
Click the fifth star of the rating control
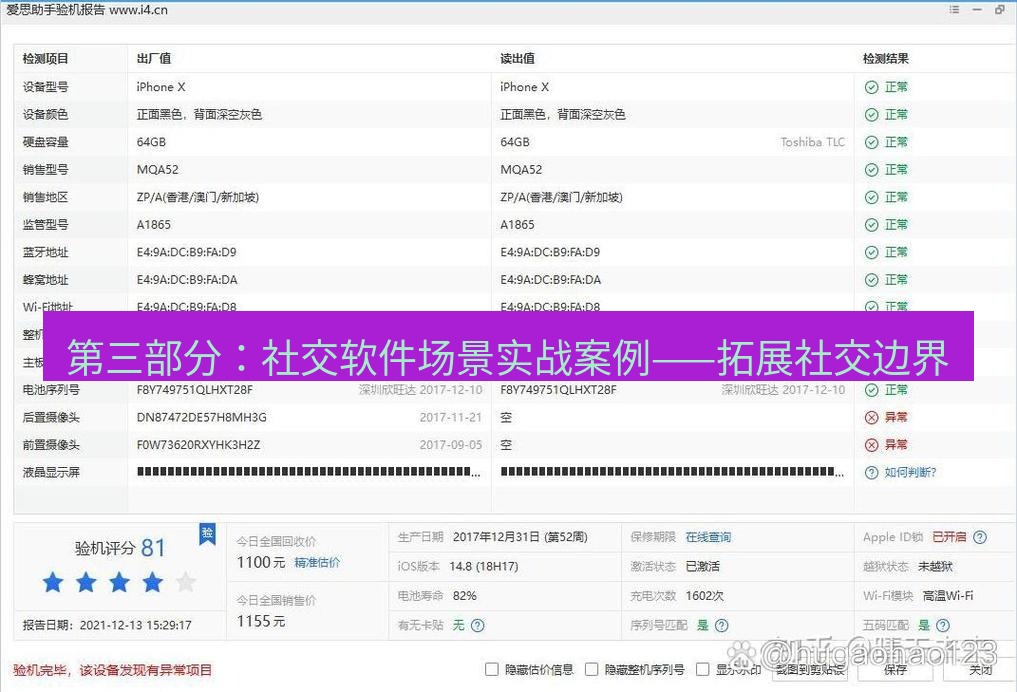(186, 582)
